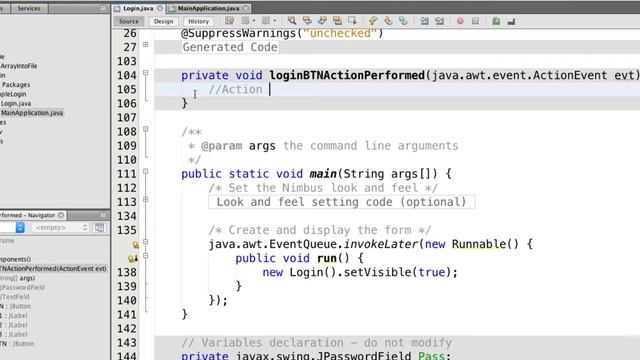Click the Comment code toolbar icon
Screen dimensions: 640x360
[x=496, y=21]
